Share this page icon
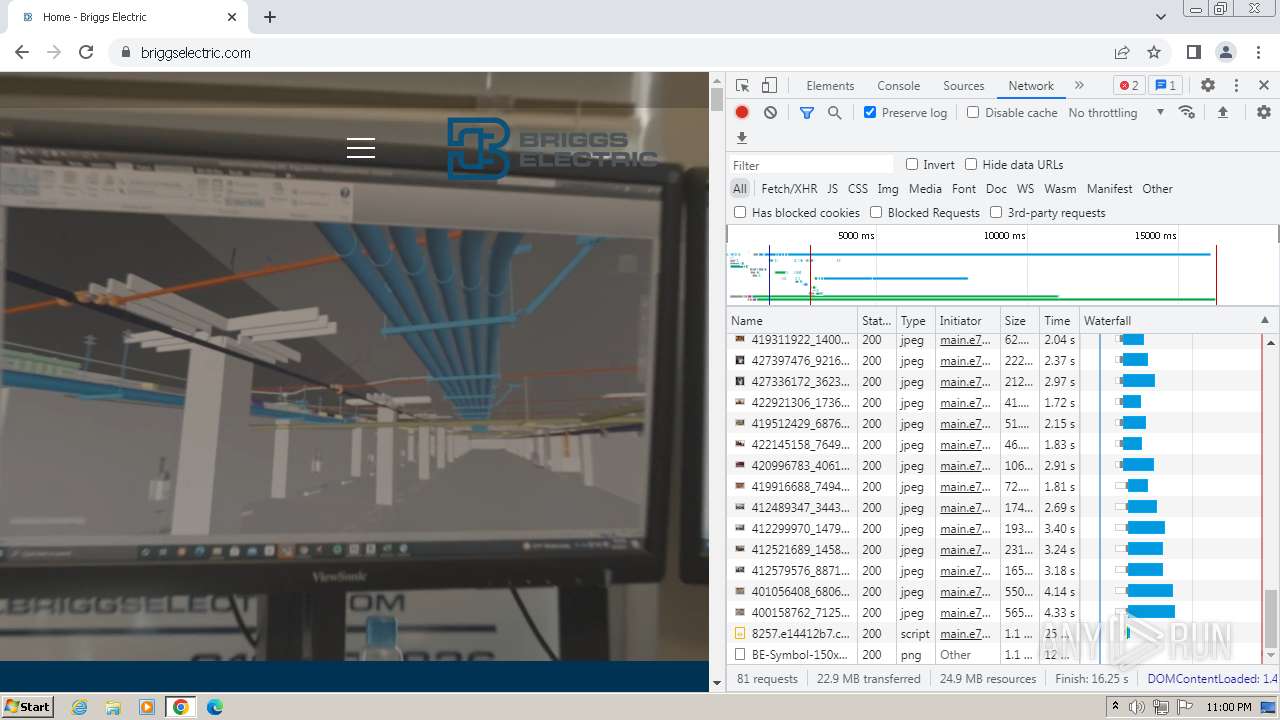The image size is (1280, 720). pos(1122,52)
